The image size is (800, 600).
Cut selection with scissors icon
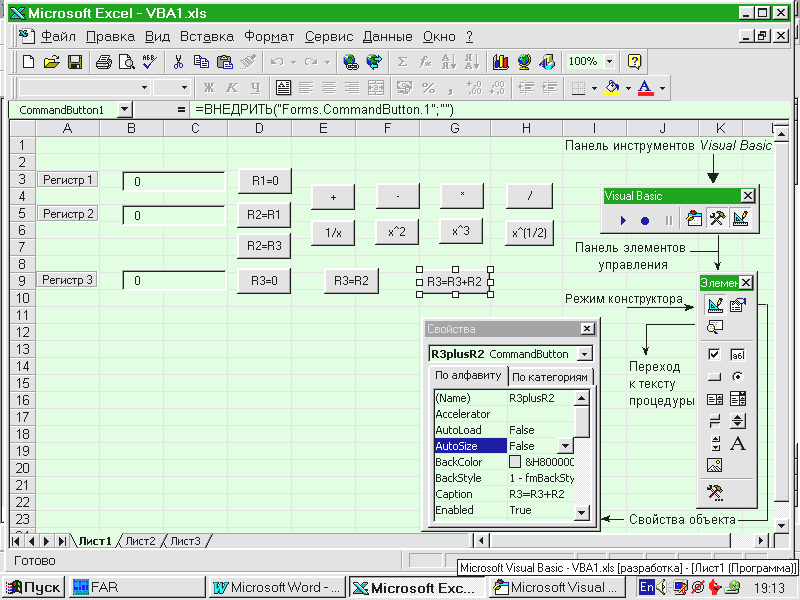tap(178, 62)
